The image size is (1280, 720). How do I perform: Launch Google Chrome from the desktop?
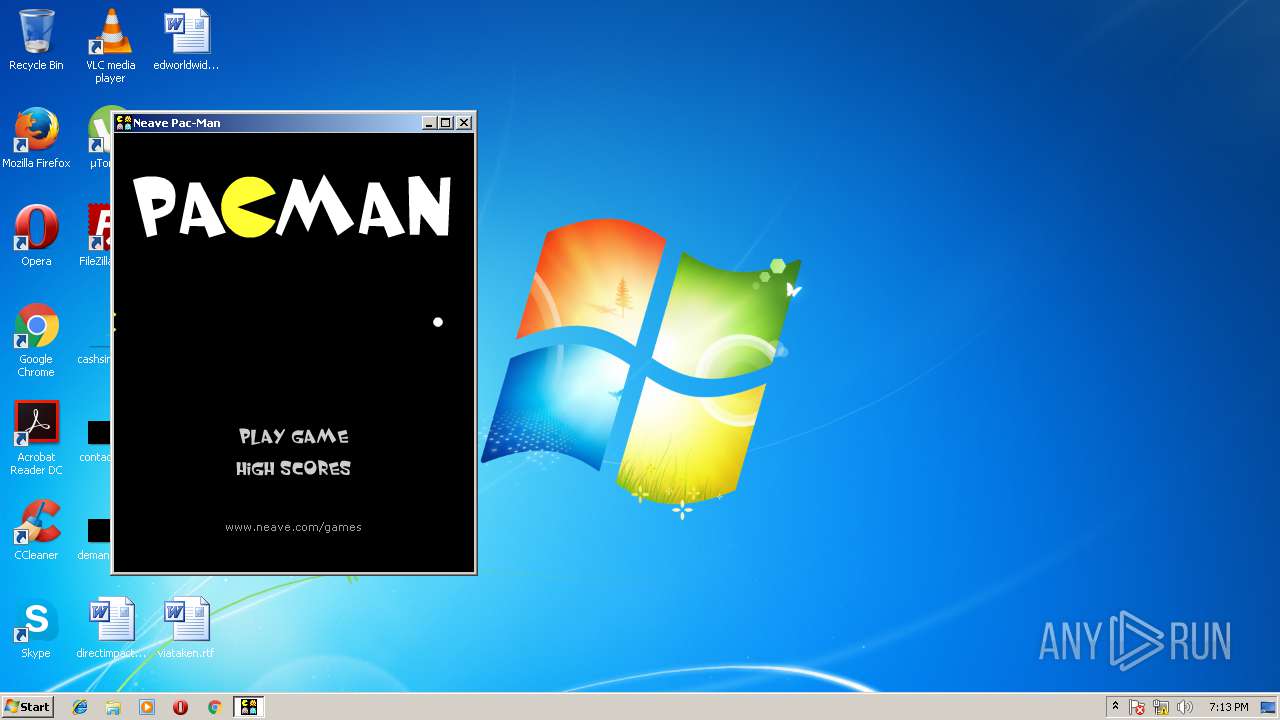(36, 340)
